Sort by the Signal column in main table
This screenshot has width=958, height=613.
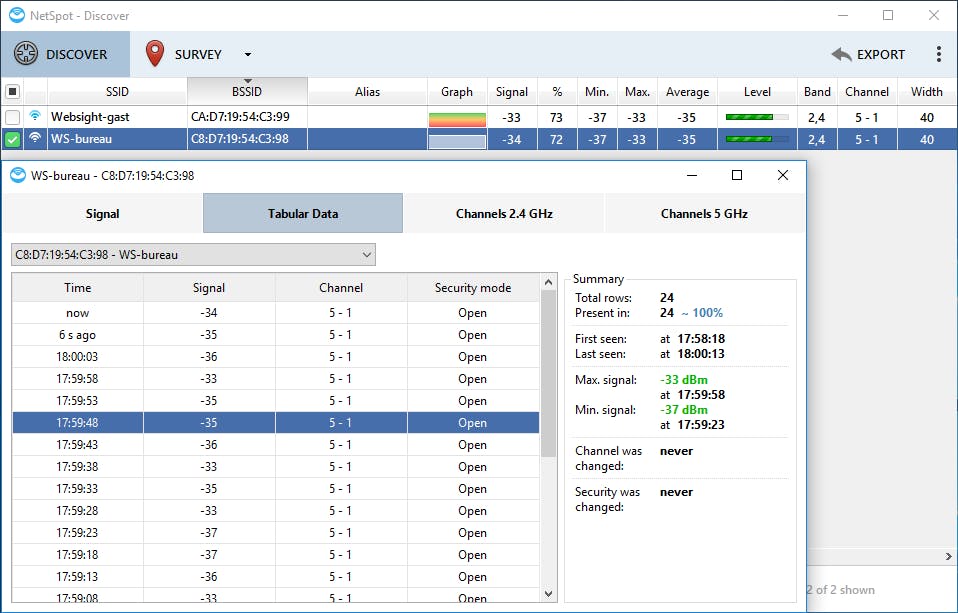point(511,92)
